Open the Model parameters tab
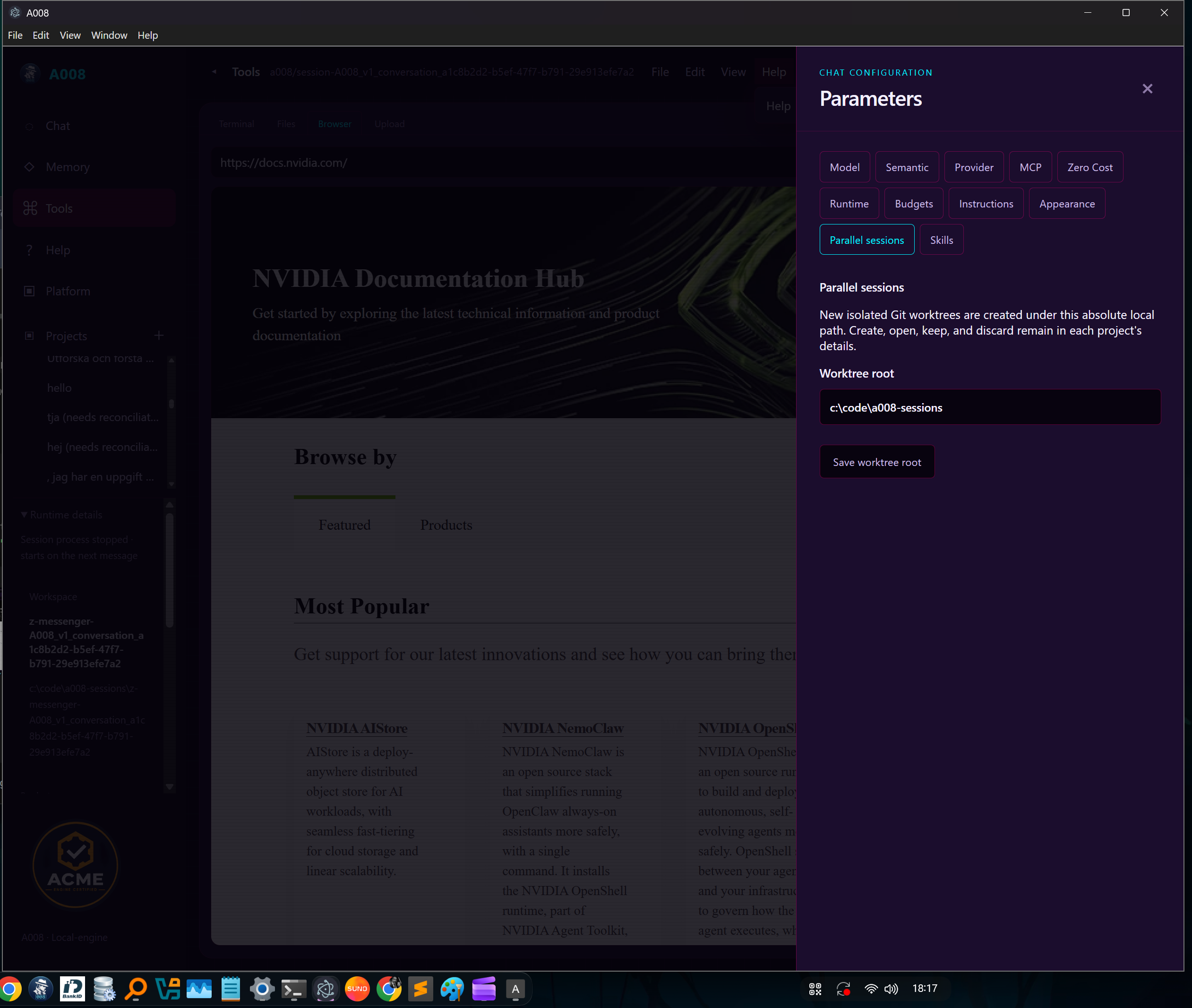The width and height of the screenshot is (1192, 1008). pyautogui.click(x=844, y=167)
